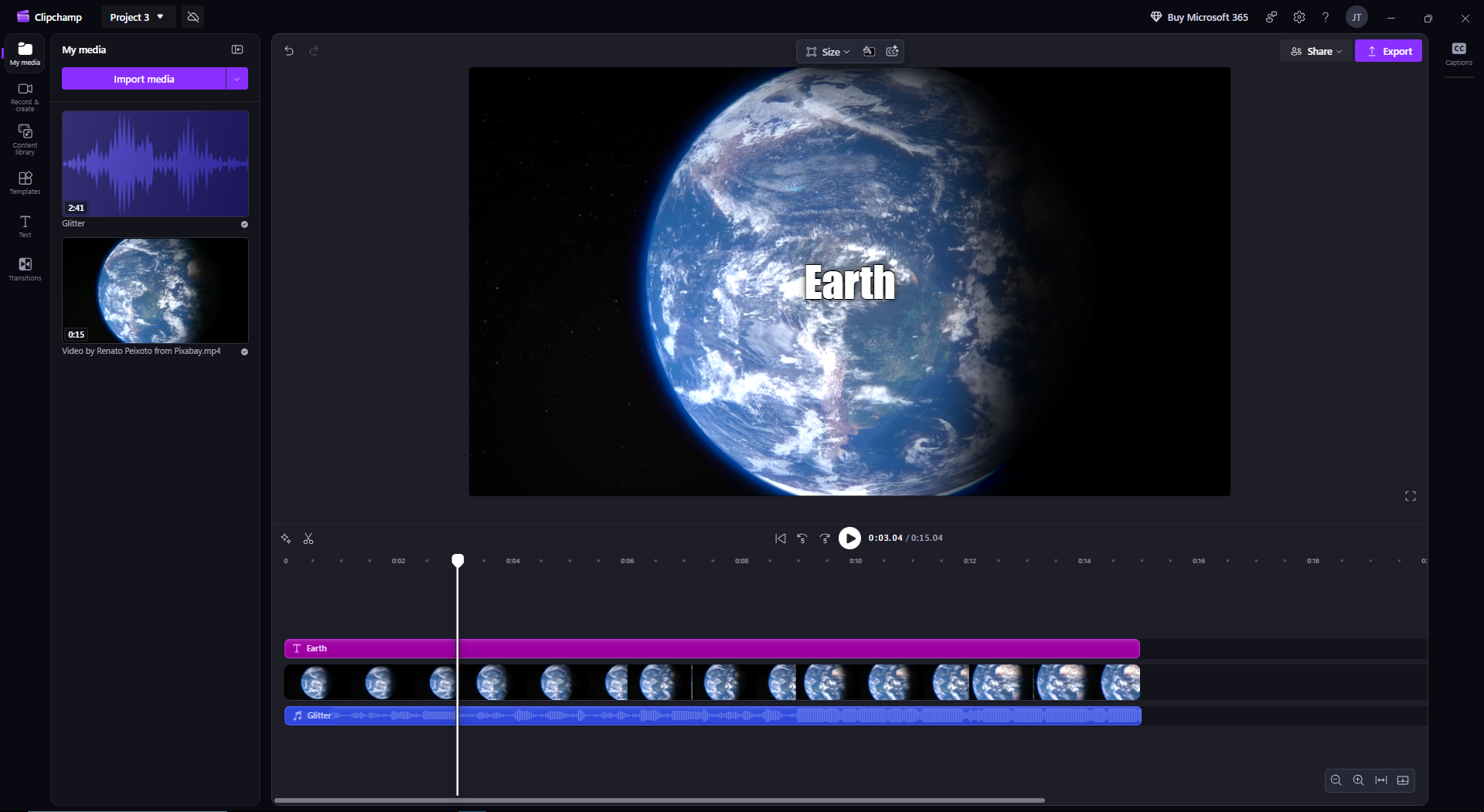Collapse the My media panel
The width and height of the screenshot is (1484, 812).
pyautogui.click(x=237, y=49)
